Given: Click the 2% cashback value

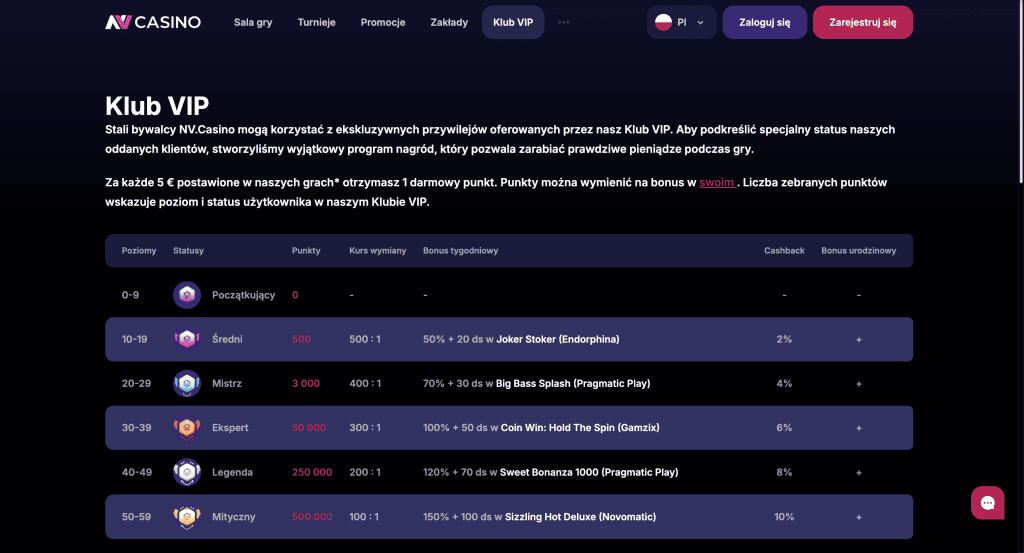Looking at the screenshot, I should pyautogui.click(x=784, y=340).
